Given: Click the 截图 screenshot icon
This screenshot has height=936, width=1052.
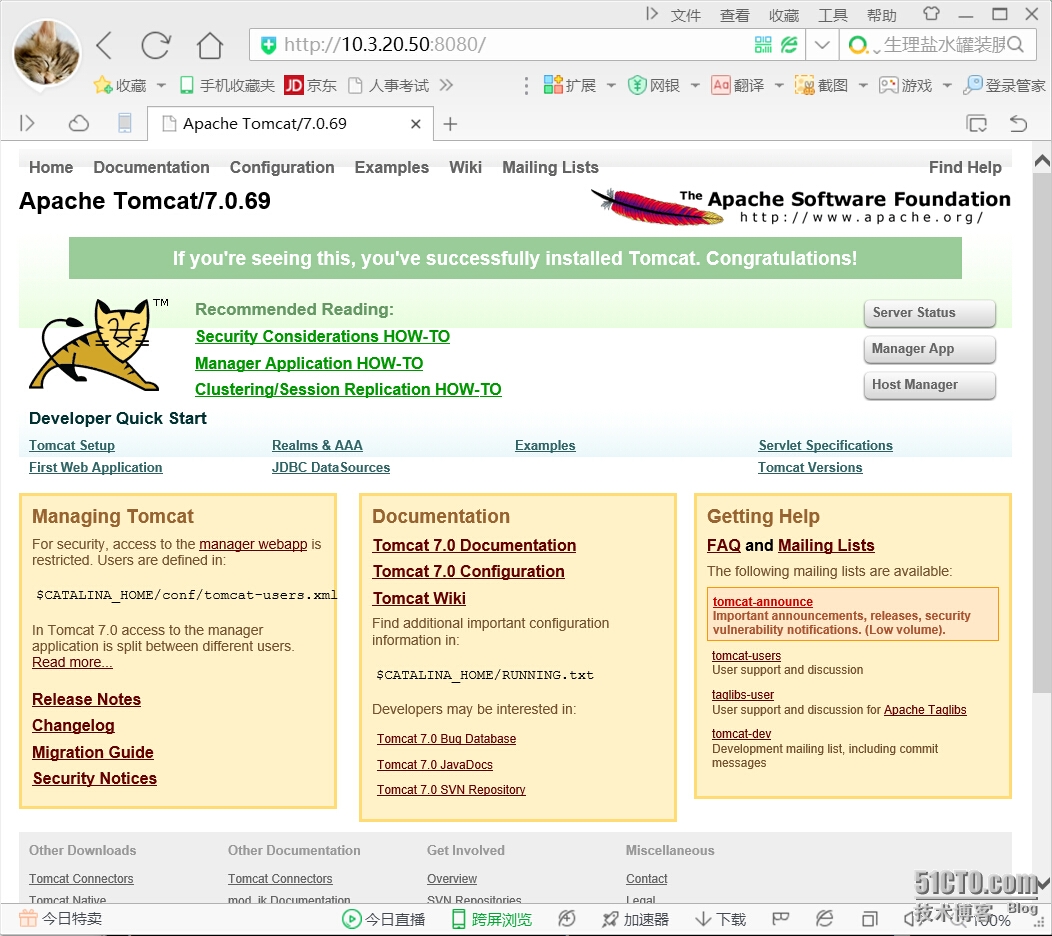Looking at the screenshot, I should click(x=804, y=85).
